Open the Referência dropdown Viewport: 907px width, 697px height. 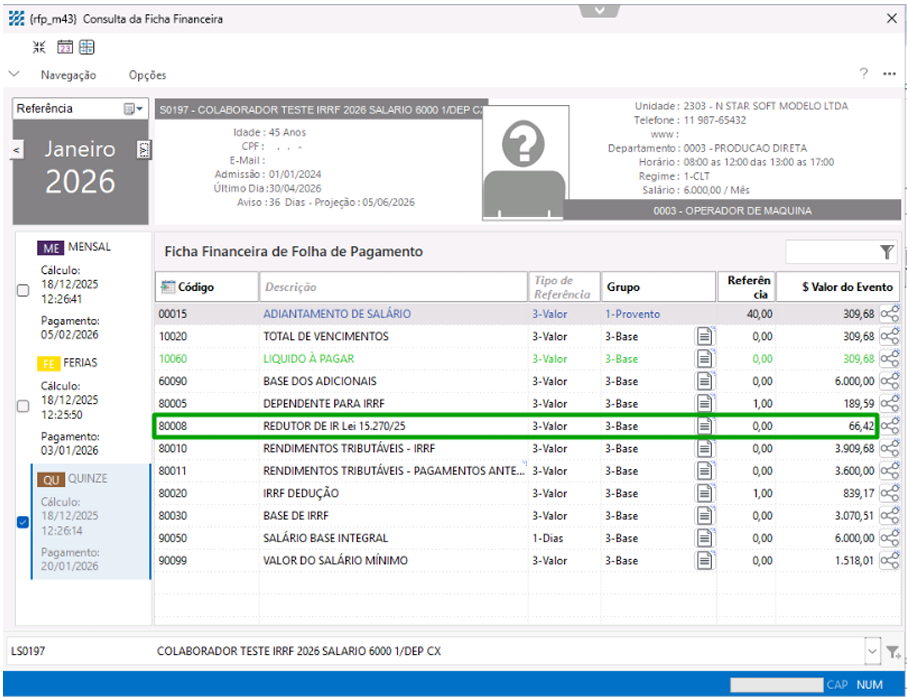[x=134, y=109]
